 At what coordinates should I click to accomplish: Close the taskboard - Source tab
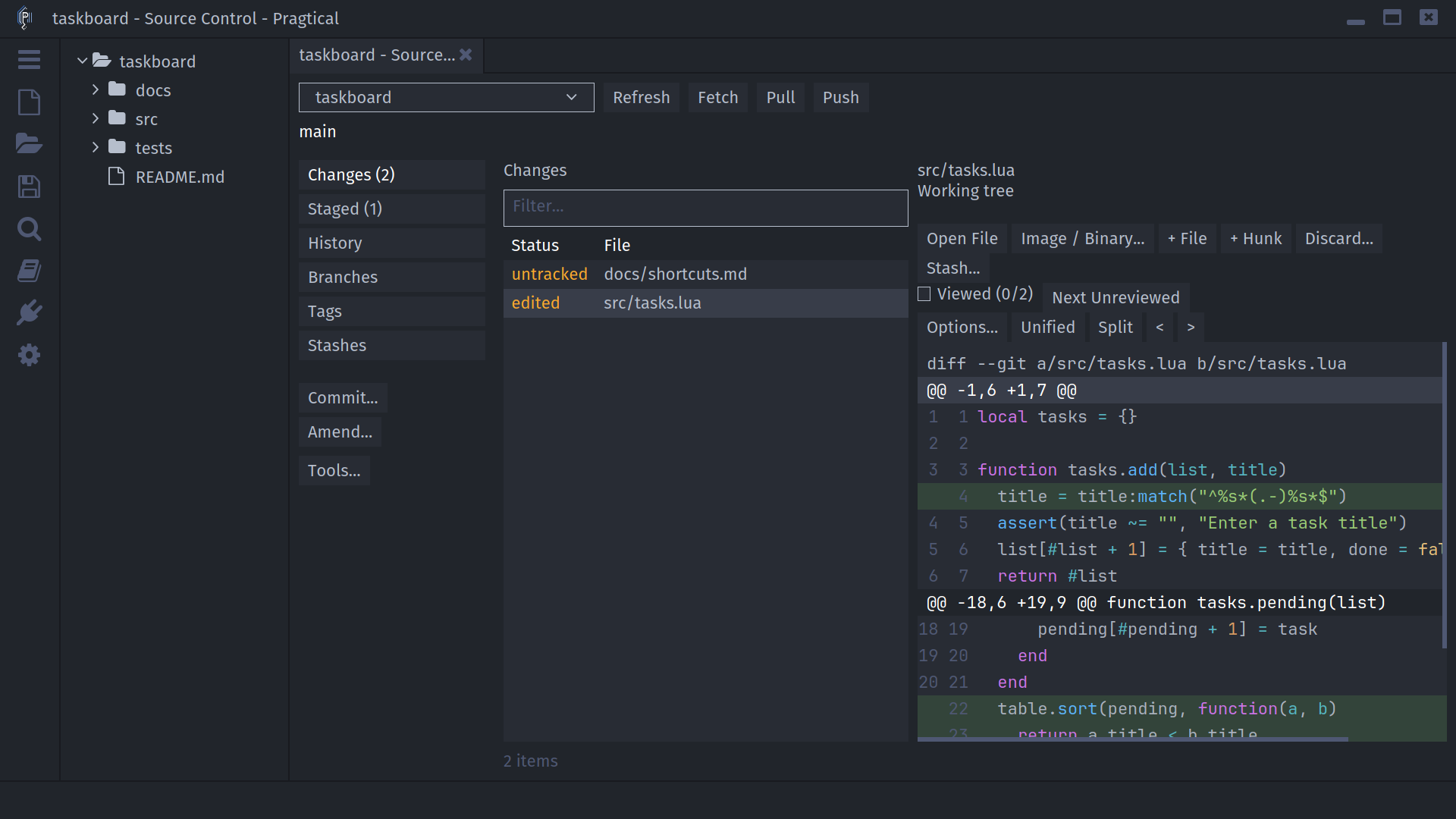(466, 55)
